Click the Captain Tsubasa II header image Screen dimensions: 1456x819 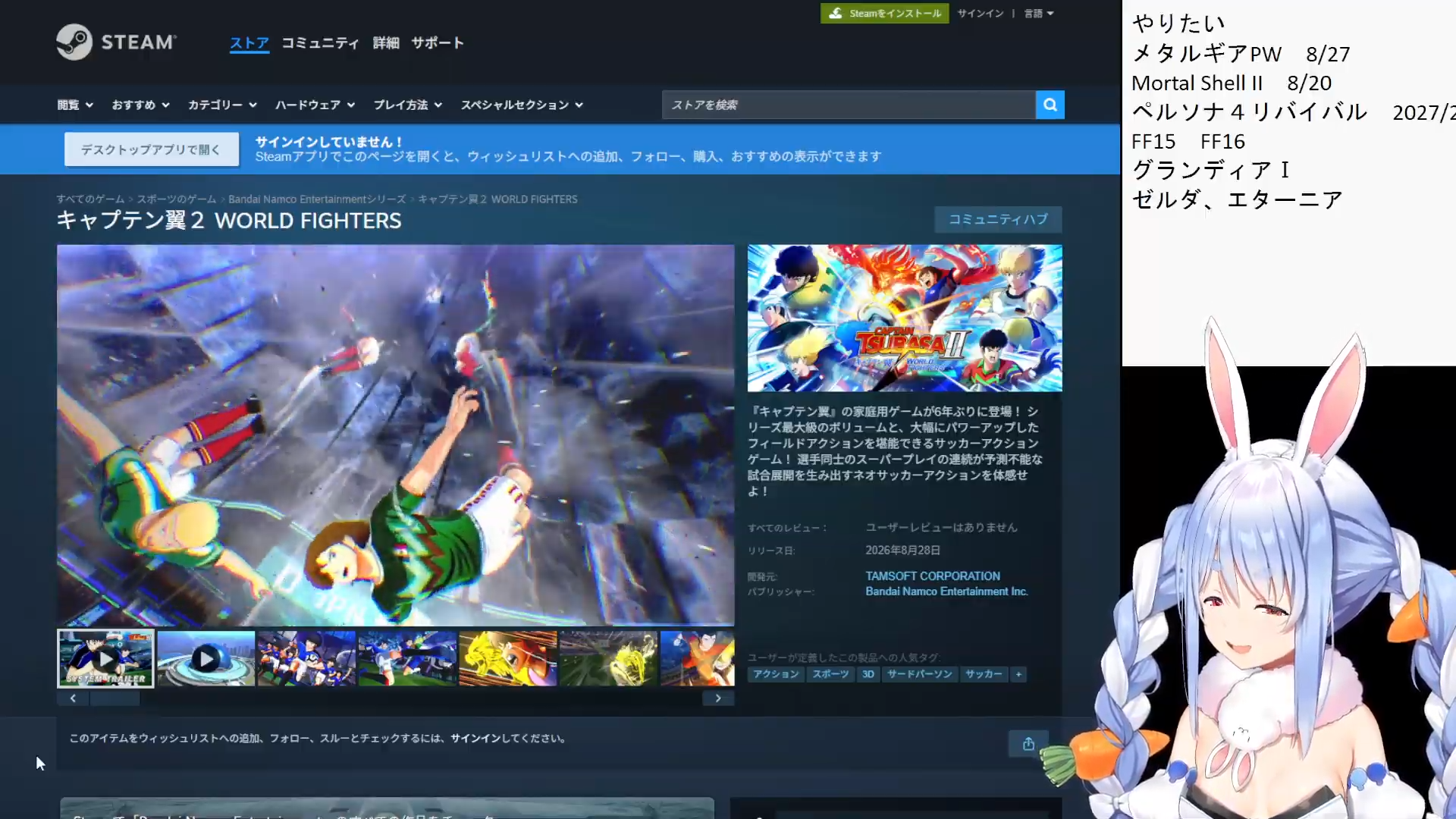click(x=905, y=318)
